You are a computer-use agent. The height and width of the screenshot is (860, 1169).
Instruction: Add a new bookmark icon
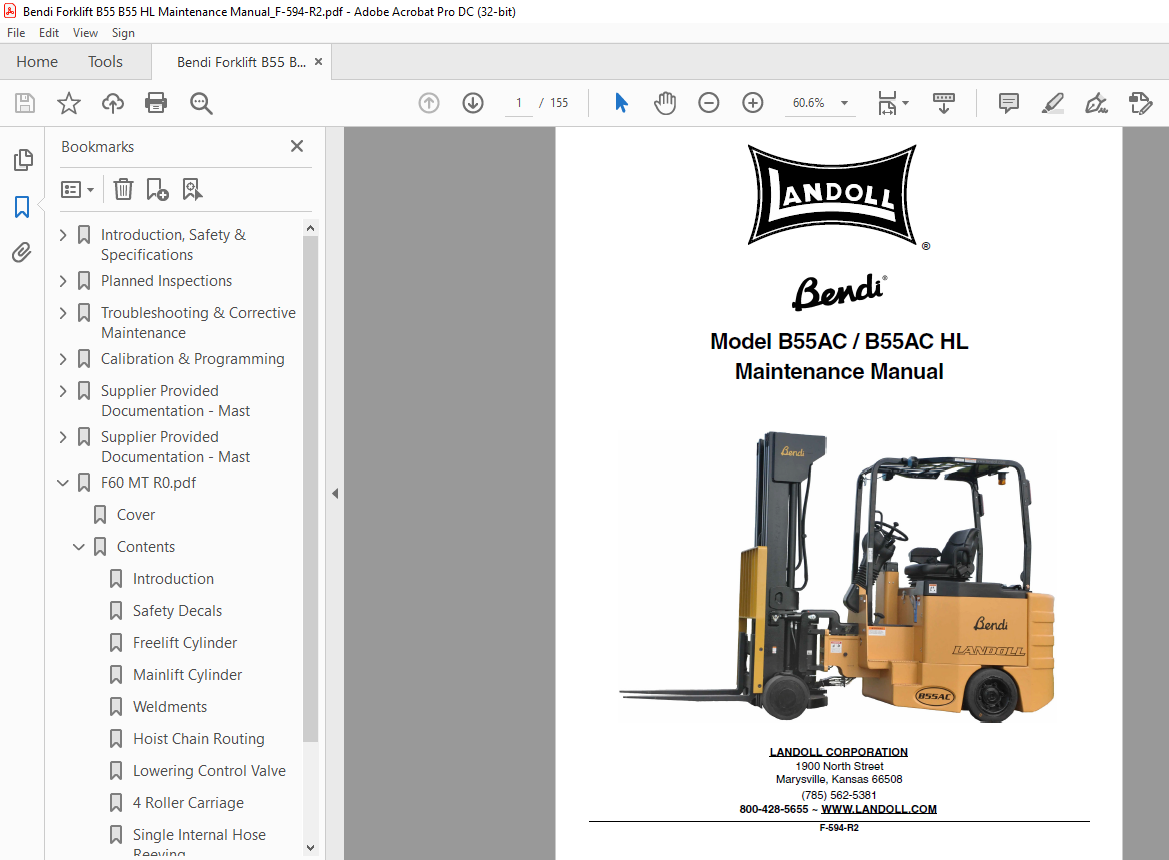[x=157, y=189]
